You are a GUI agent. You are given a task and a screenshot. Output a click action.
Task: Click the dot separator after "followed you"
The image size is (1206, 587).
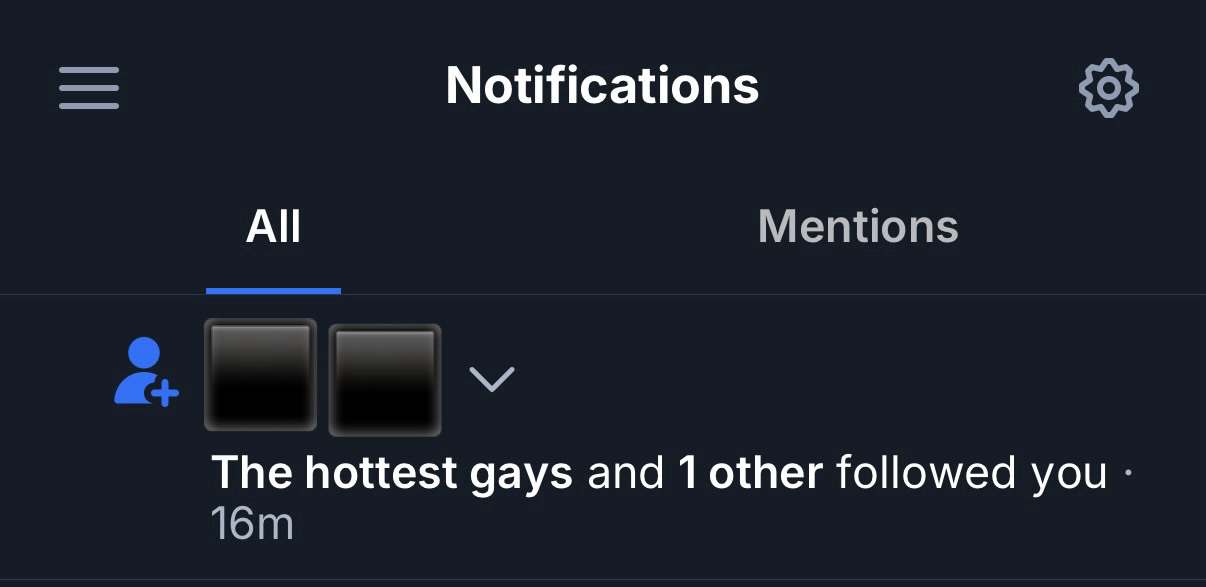(1129, 472)
